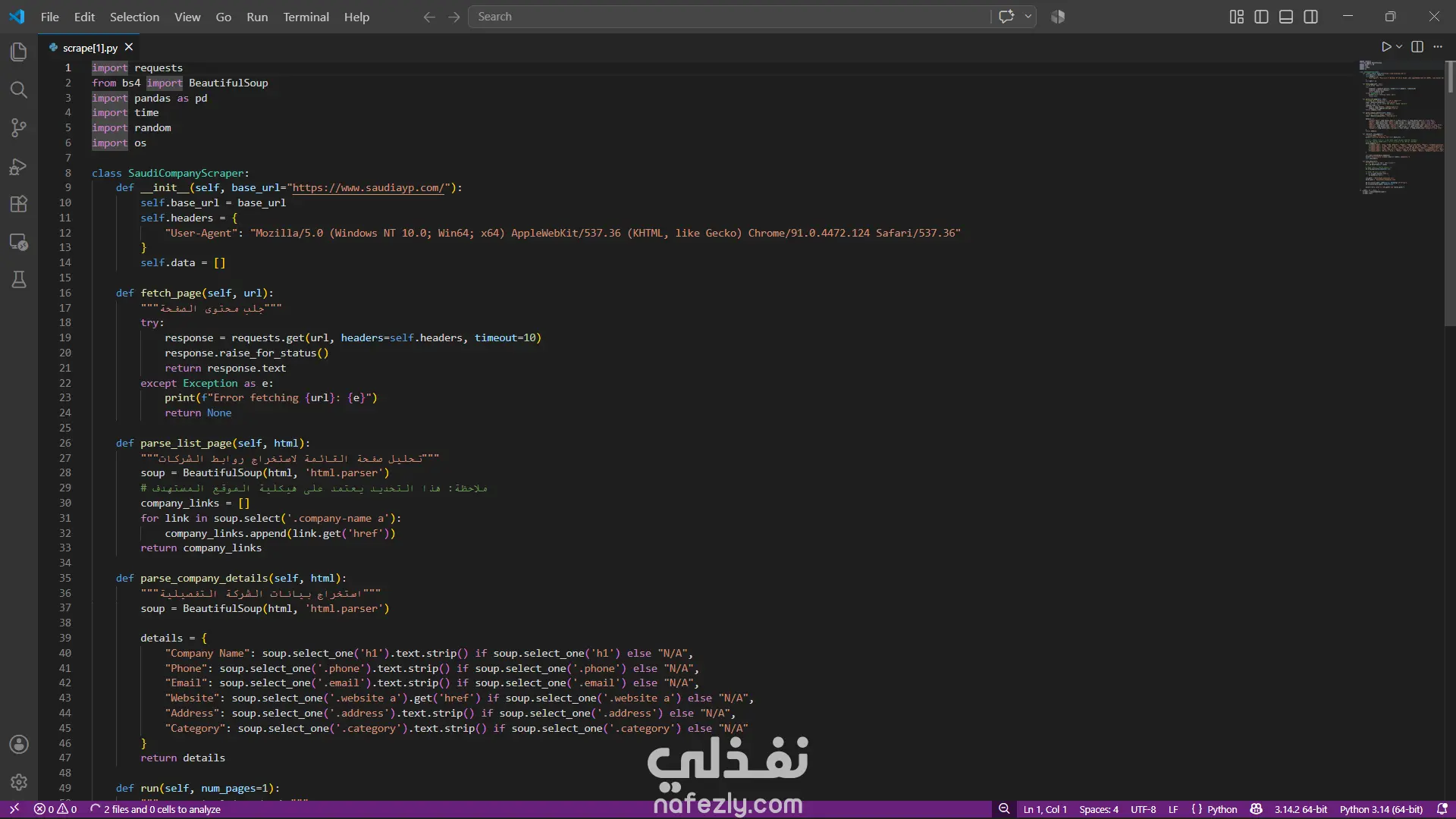This screenshot has width=1456, height=819.
Task: Place cursor on 'def fetch_page' definition
Action: 195,293
